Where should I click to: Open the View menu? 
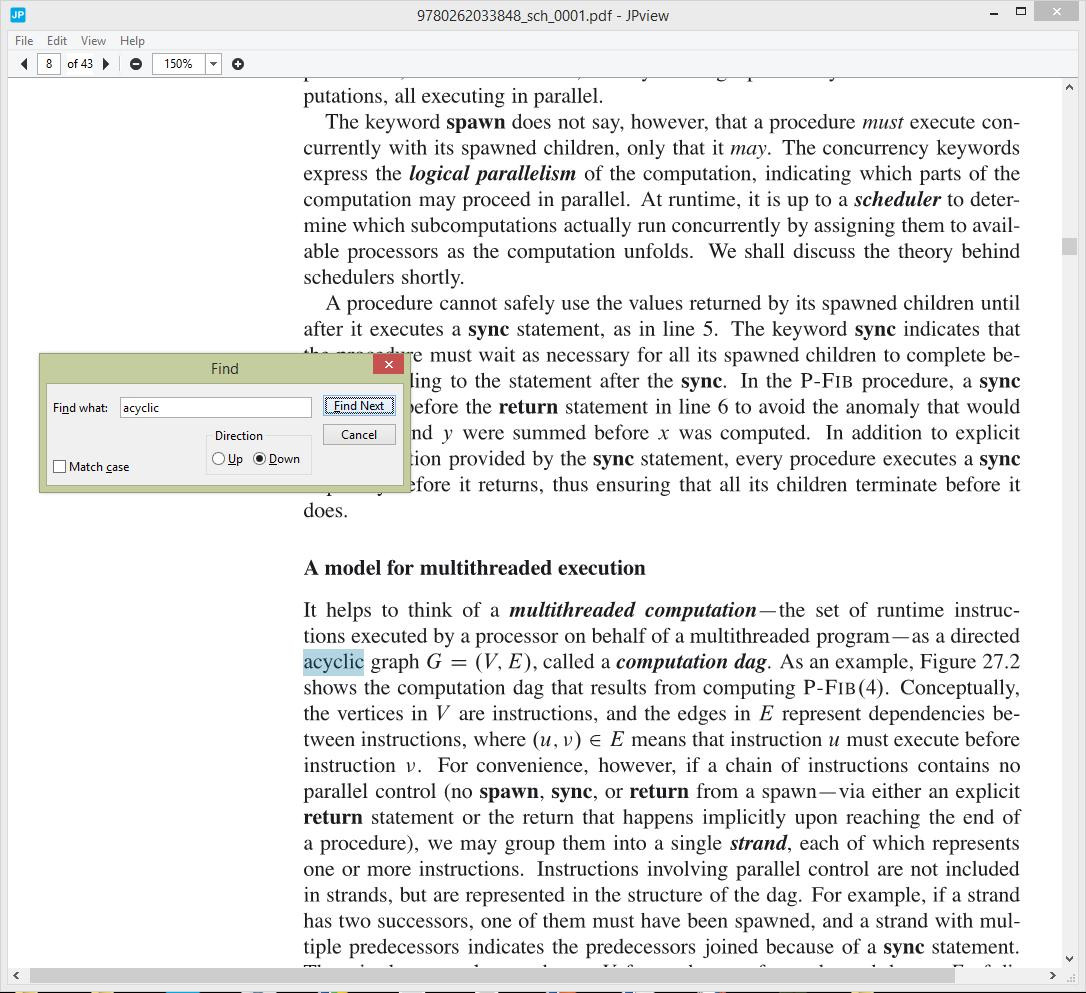(93, 41)
